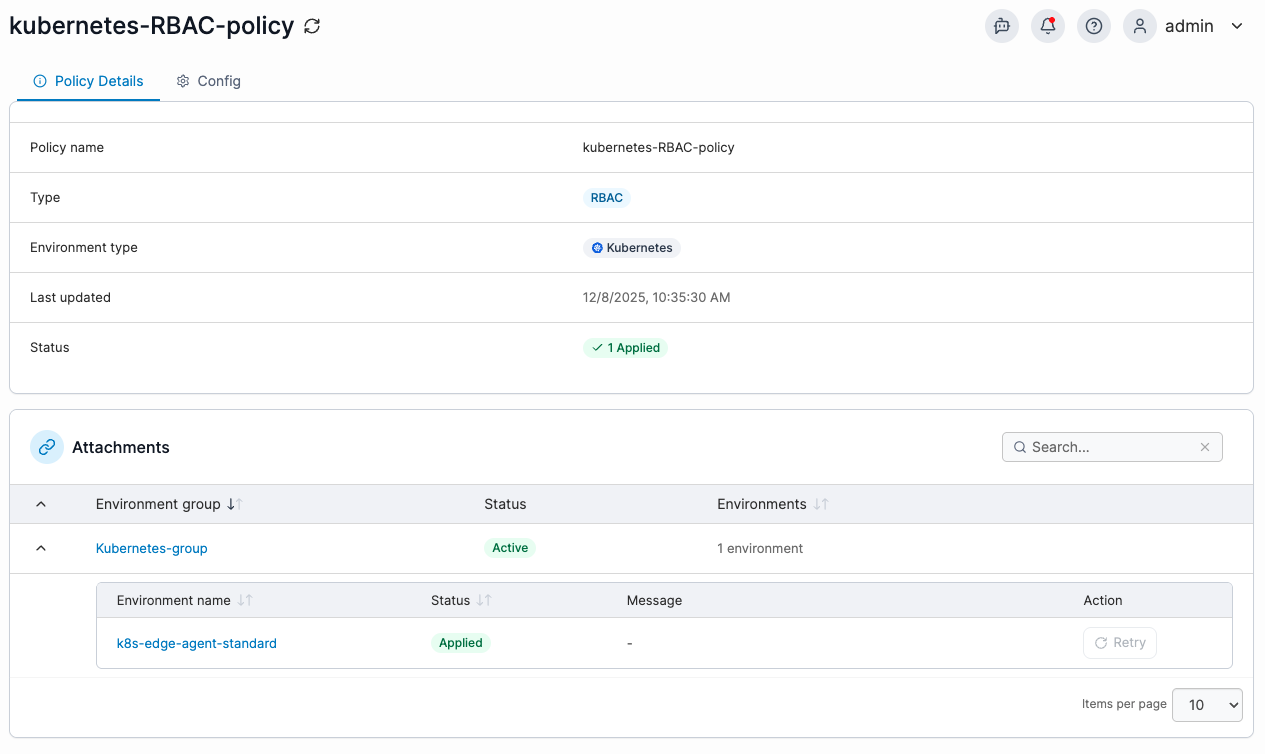Collapse all rows using header chevron

[41, 505]
